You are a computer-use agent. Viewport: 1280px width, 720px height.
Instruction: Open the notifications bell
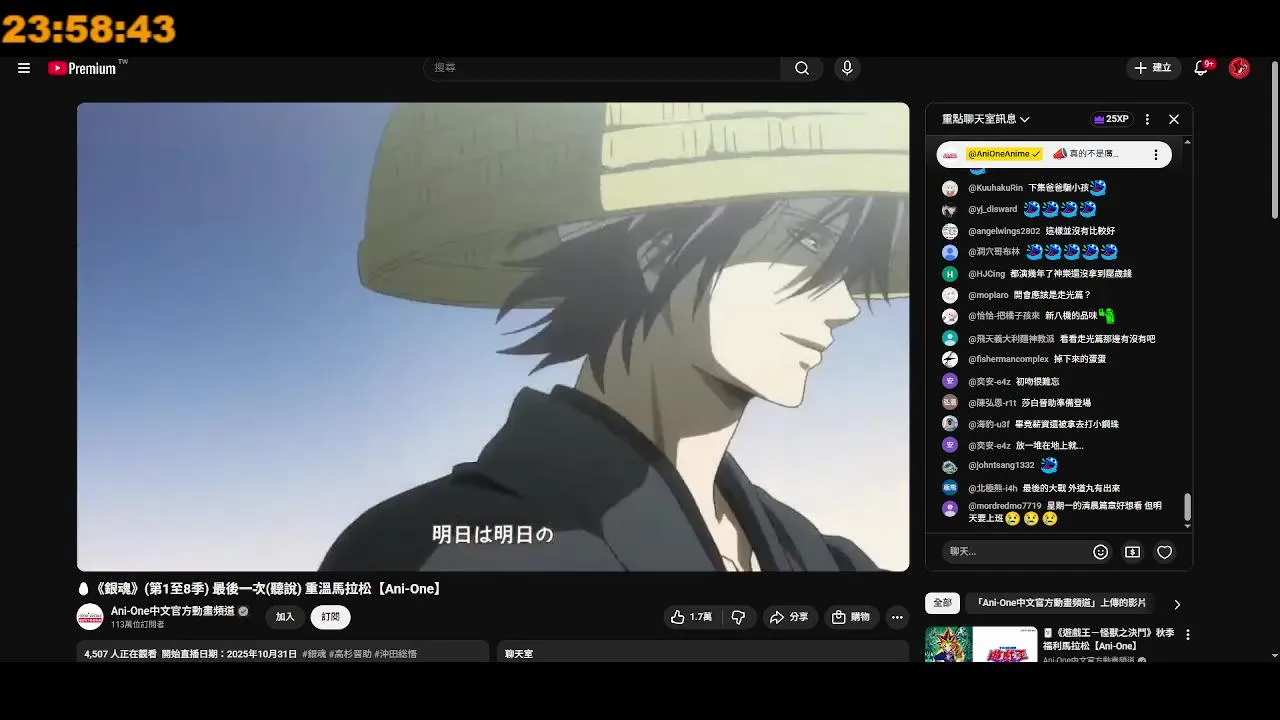pyautogui.click(x=1201, y=68)
